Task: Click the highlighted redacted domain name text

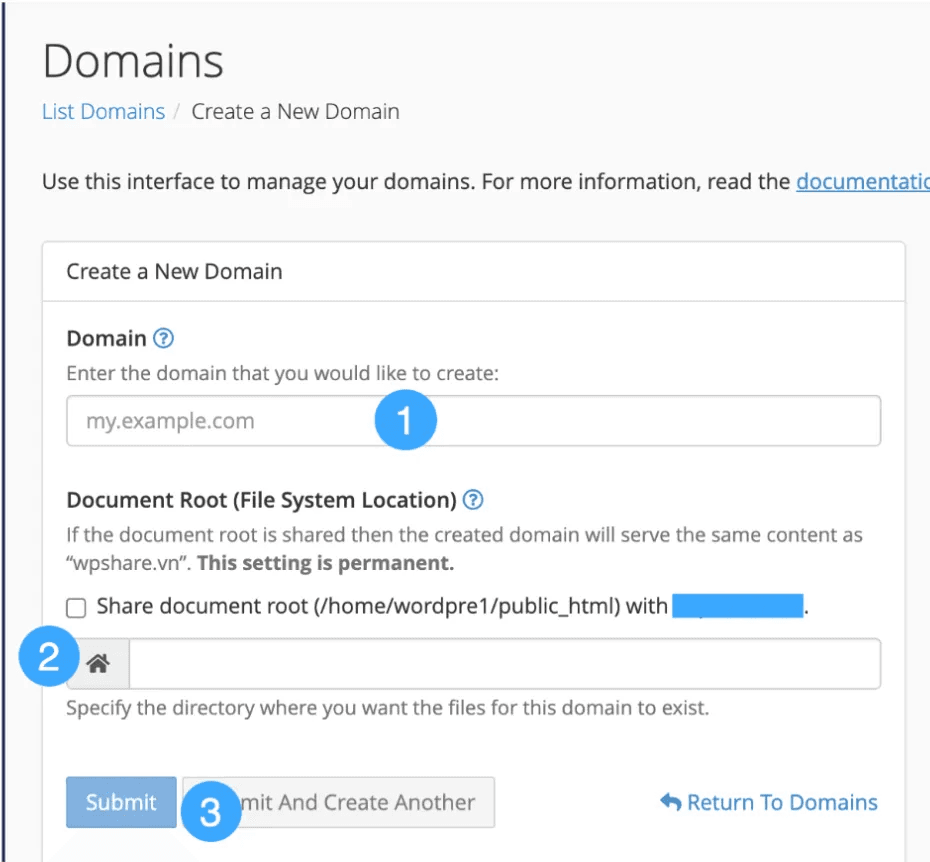Action: 738,606
